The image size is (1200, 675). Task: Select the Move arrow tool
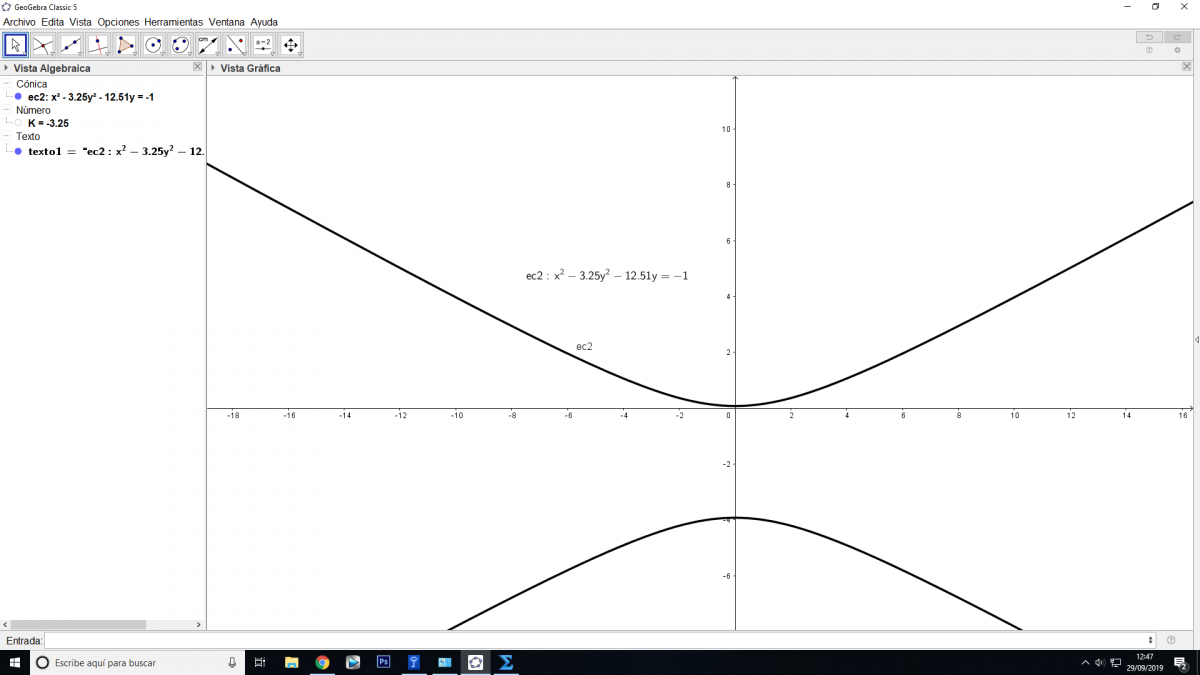coord(15,45)
